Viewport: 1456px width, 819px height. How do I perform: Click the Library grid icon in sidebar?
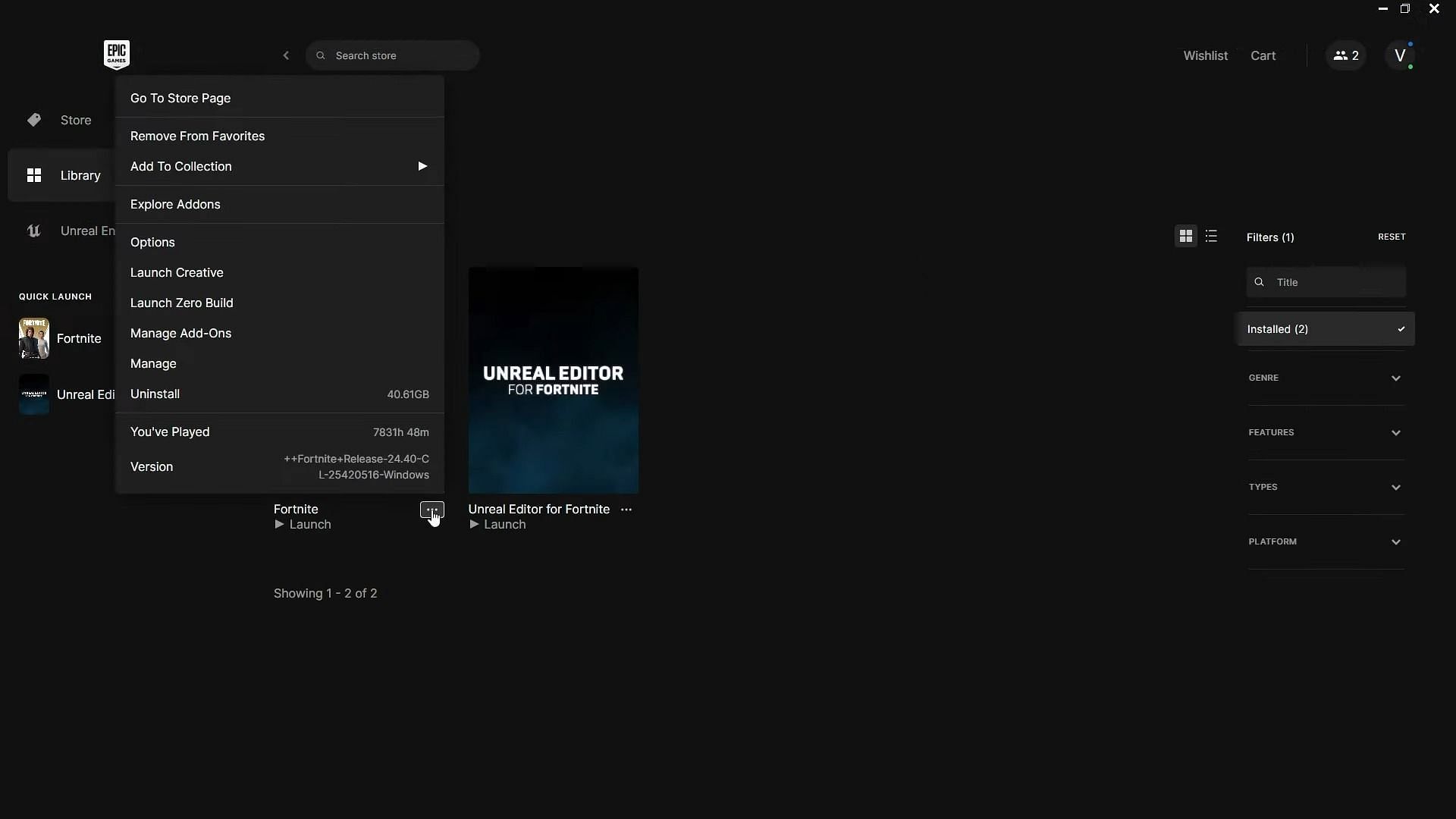coord(34,175)
